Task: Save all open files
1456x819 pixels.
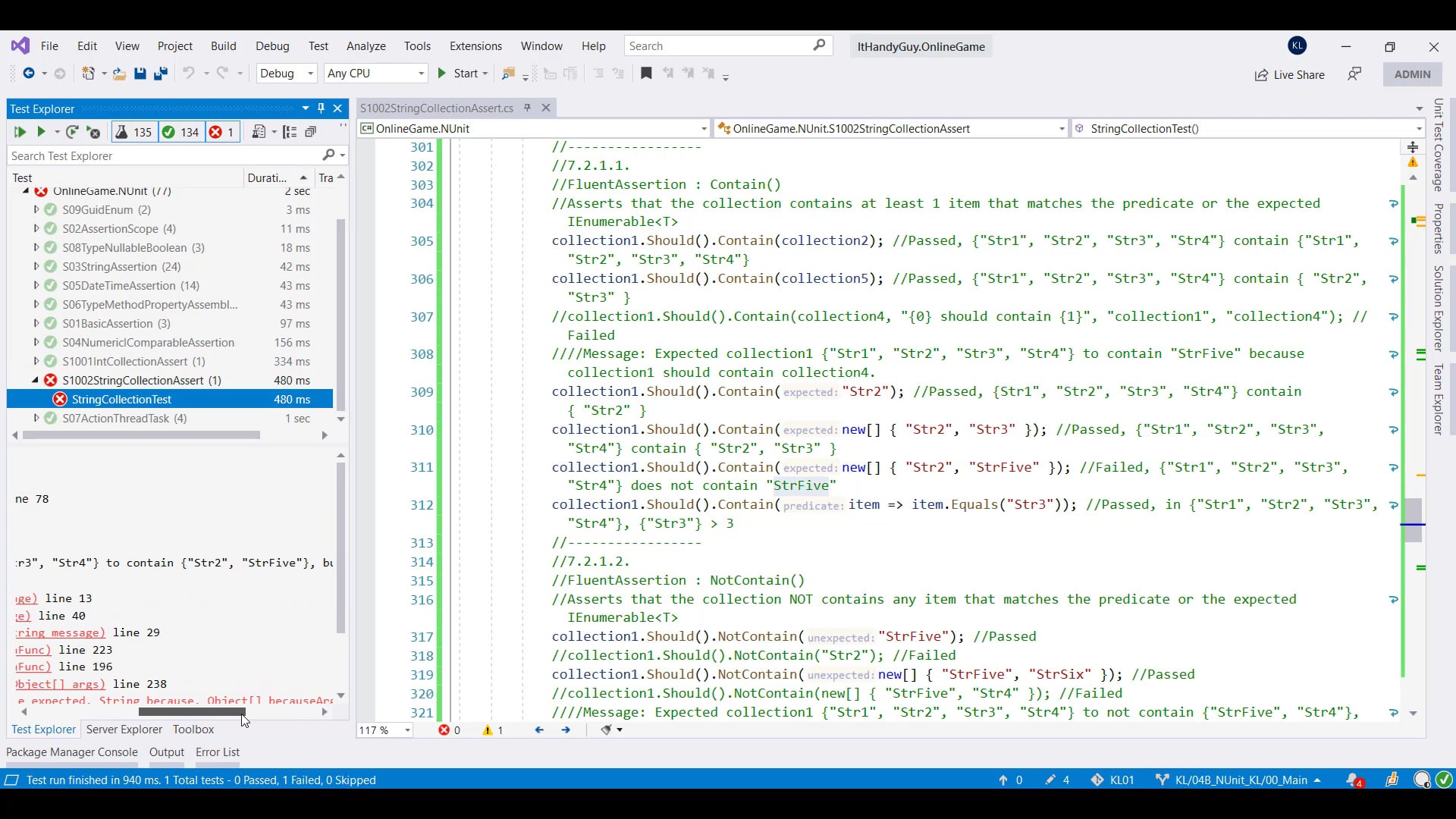Action: click(160, 74)
